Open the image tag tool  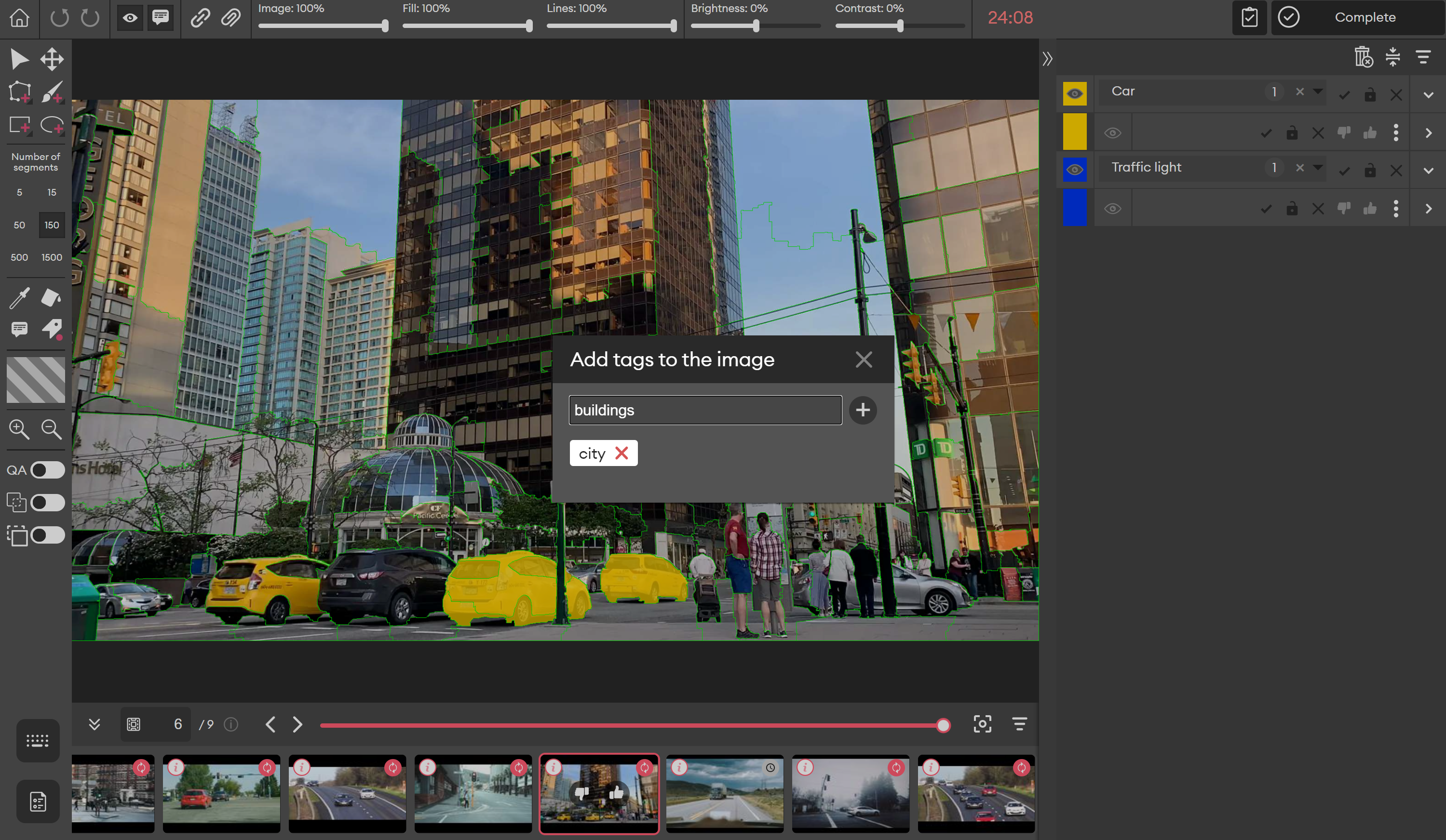tap(52, 329)
